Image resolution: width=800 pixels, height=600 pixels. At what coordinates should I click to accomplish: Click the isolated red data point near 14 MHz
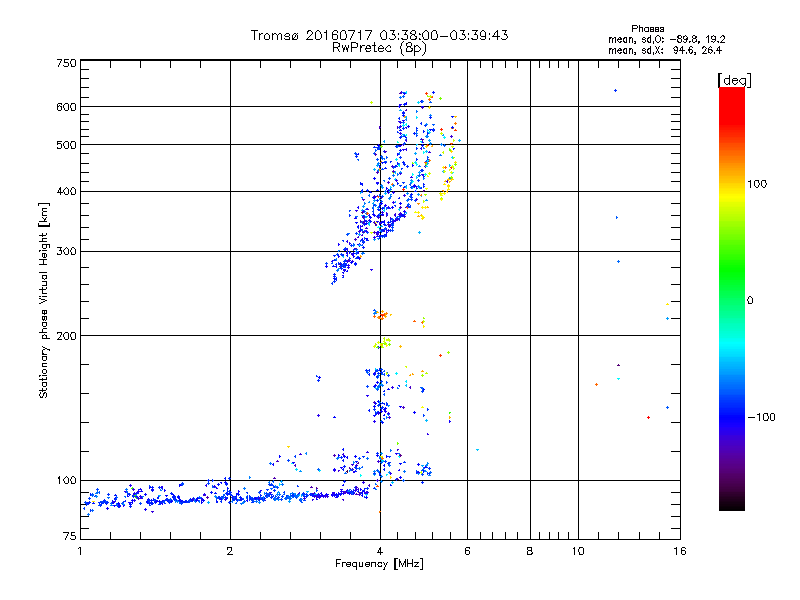point(648,417)
